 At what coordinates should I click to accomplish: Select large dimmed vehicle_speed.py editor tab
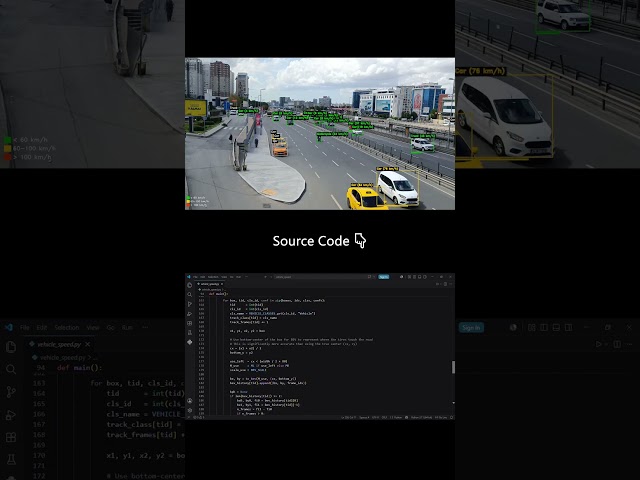click(59, 344)
